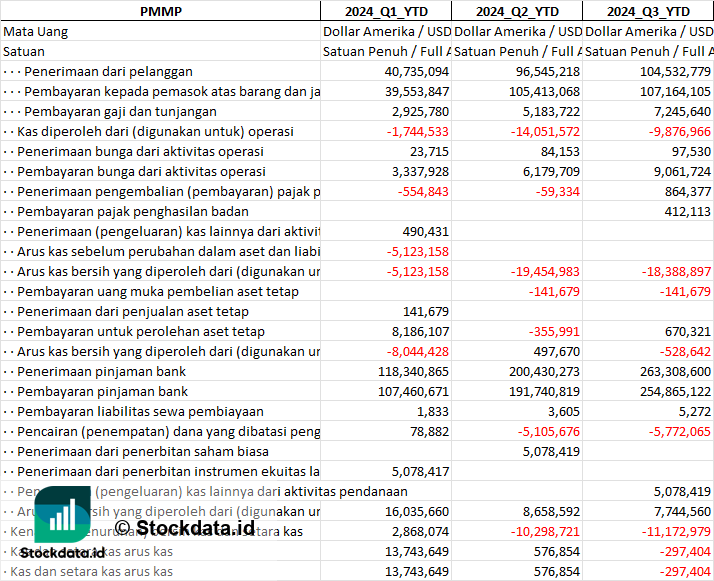Select Q1 value 40,735,094 cell
This screenshot has width=714, height=581.
(x=386, y=71)
